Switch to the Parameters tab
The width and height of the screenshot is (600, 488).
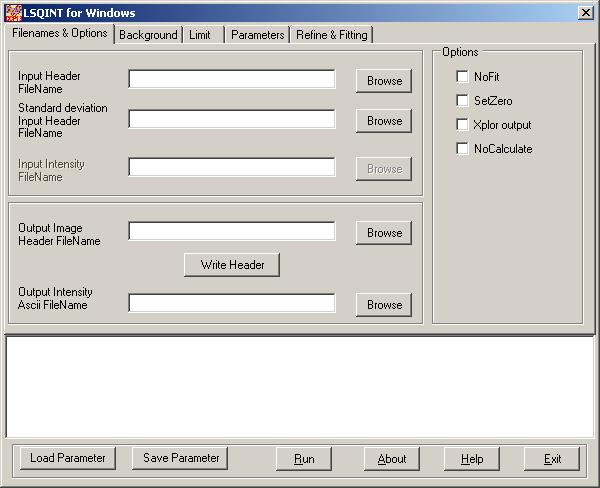[x=258, y=35]
